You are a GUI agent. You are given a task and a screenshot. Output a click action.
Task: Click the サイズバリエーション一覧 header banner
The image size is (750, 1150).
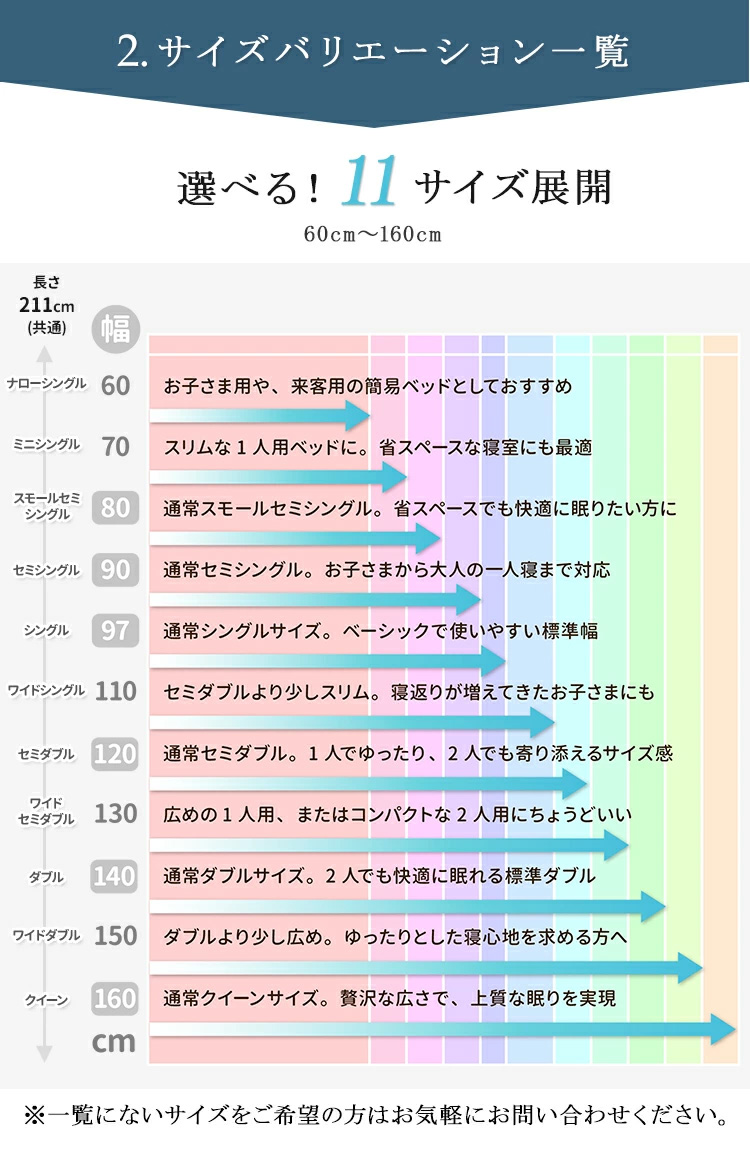(374, 52)
